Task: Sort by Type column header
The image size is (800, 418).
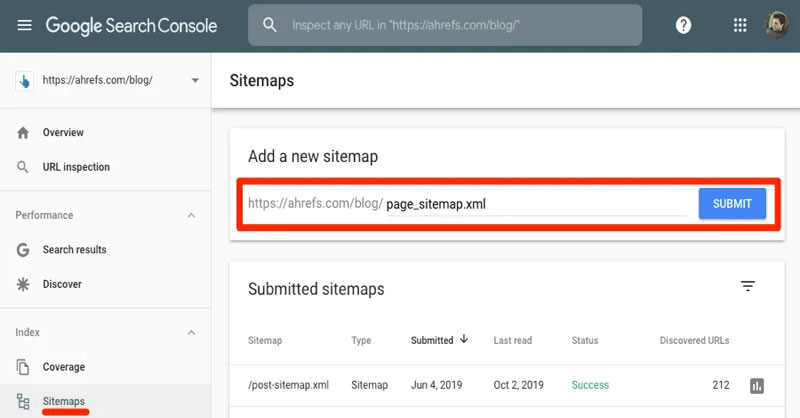Action: [361, 340]
